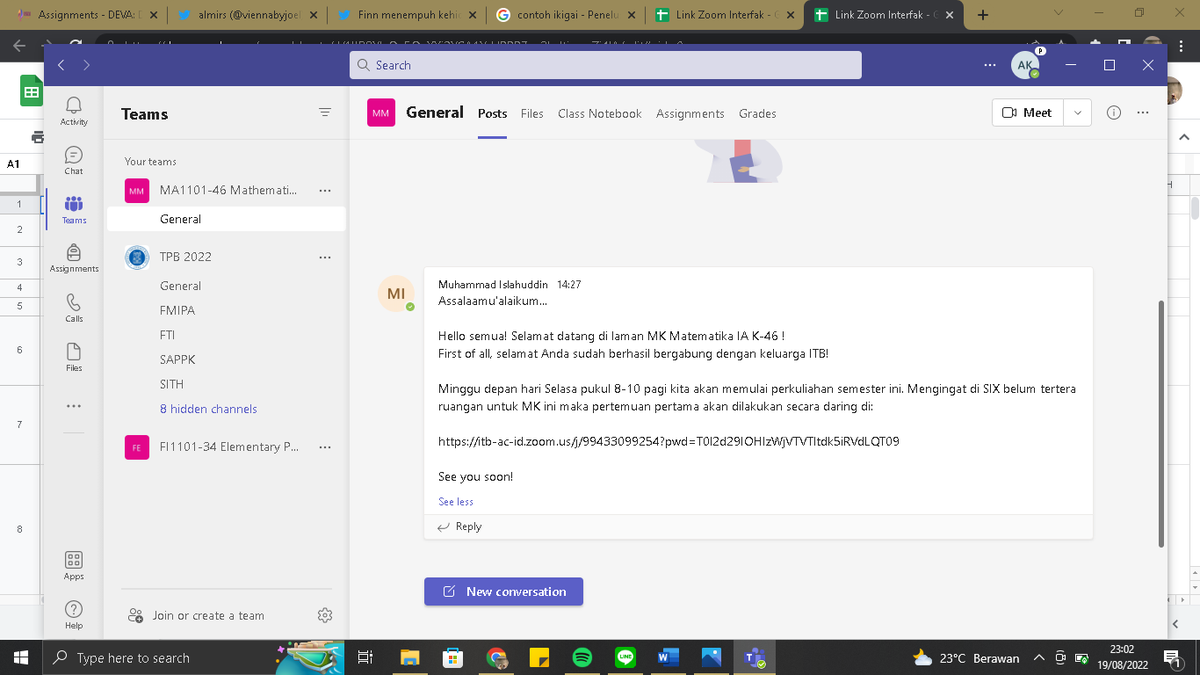This screenshot has width=1200, height=675.
Task: Click the posts vertical scrollbar
Action: tap(1161, 422)
